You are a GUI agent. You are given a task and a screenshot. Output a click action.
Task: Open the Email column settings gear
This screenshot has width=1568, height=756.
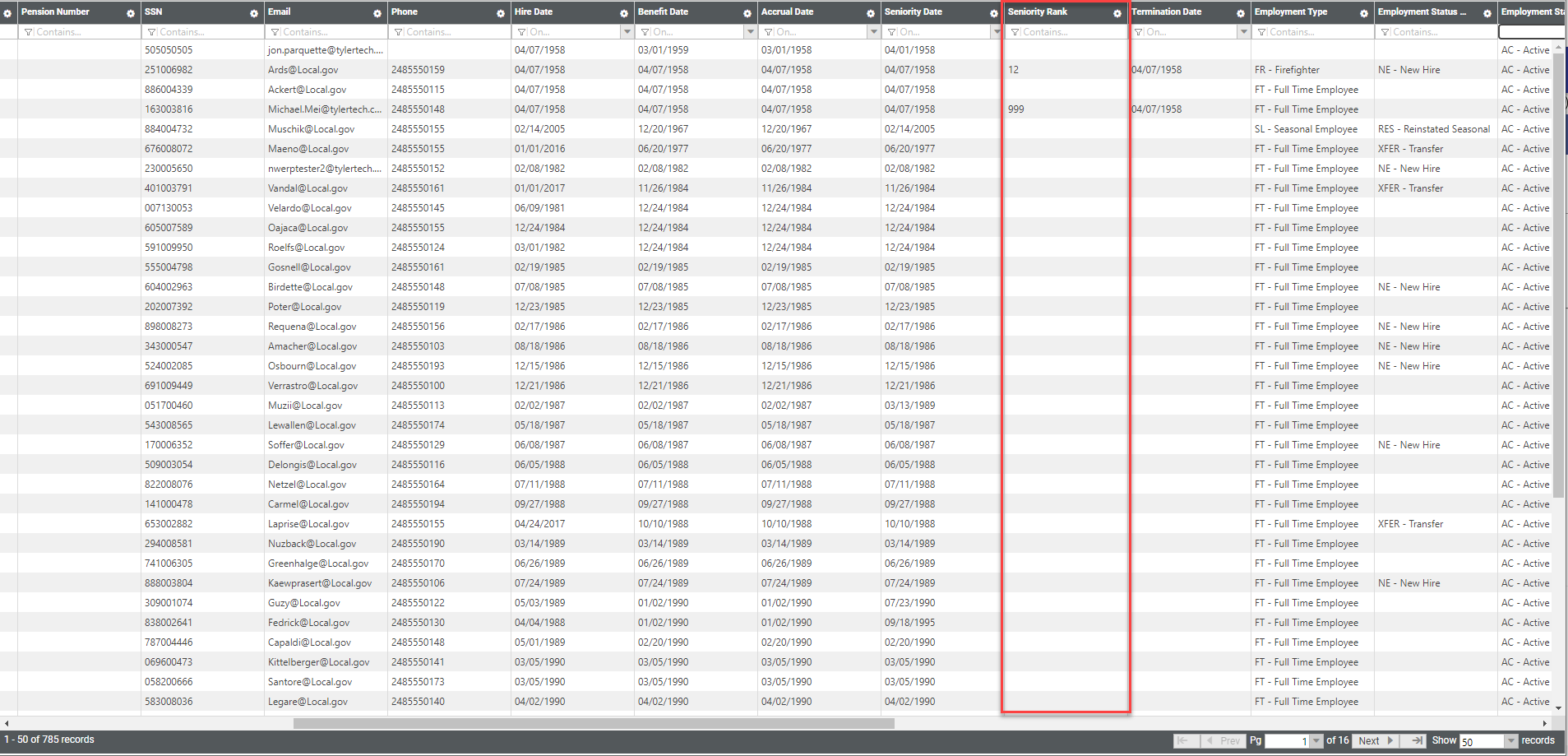tap(377, 13)
